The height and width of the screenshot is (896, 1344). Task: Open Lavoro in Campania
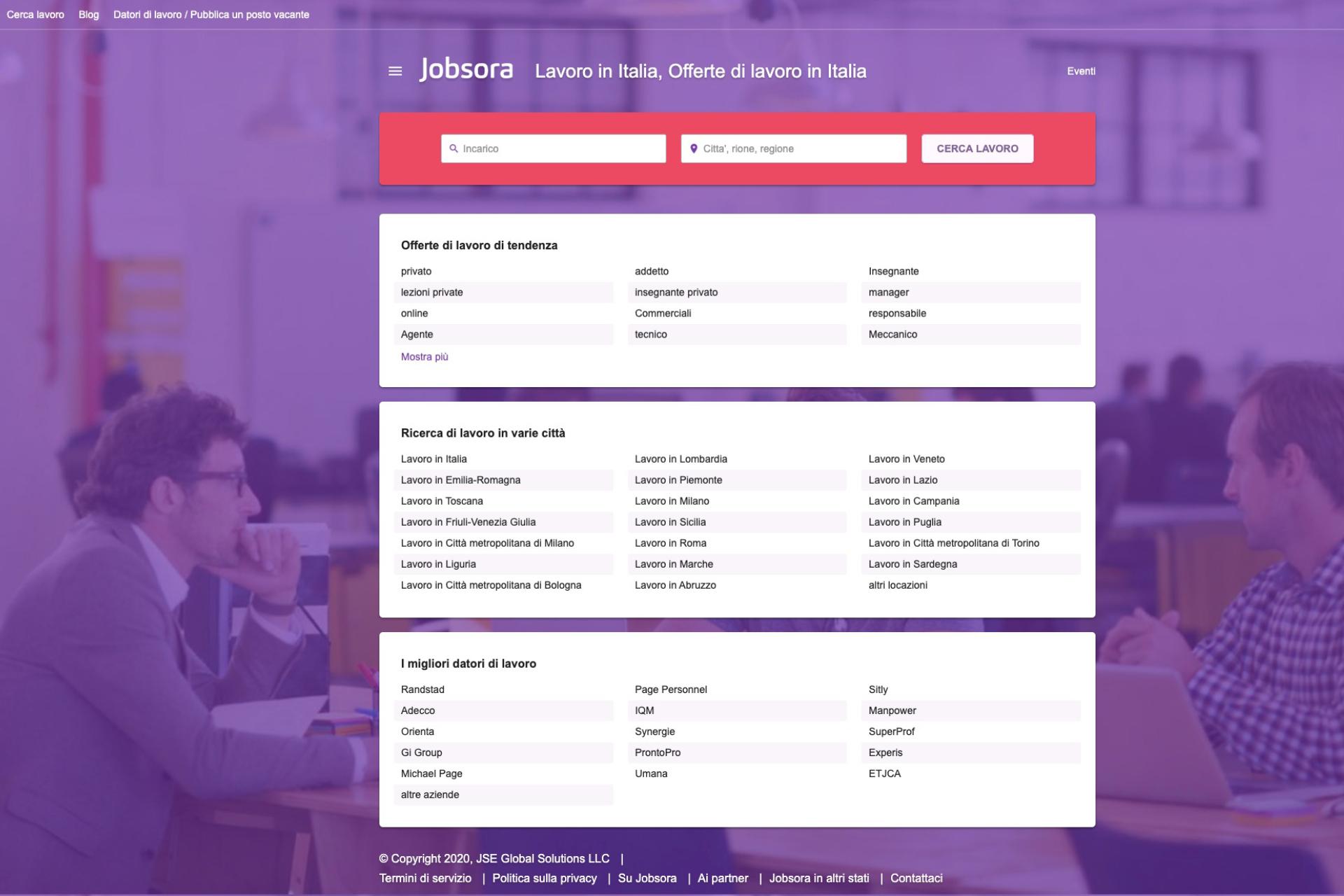pos(914,501)
